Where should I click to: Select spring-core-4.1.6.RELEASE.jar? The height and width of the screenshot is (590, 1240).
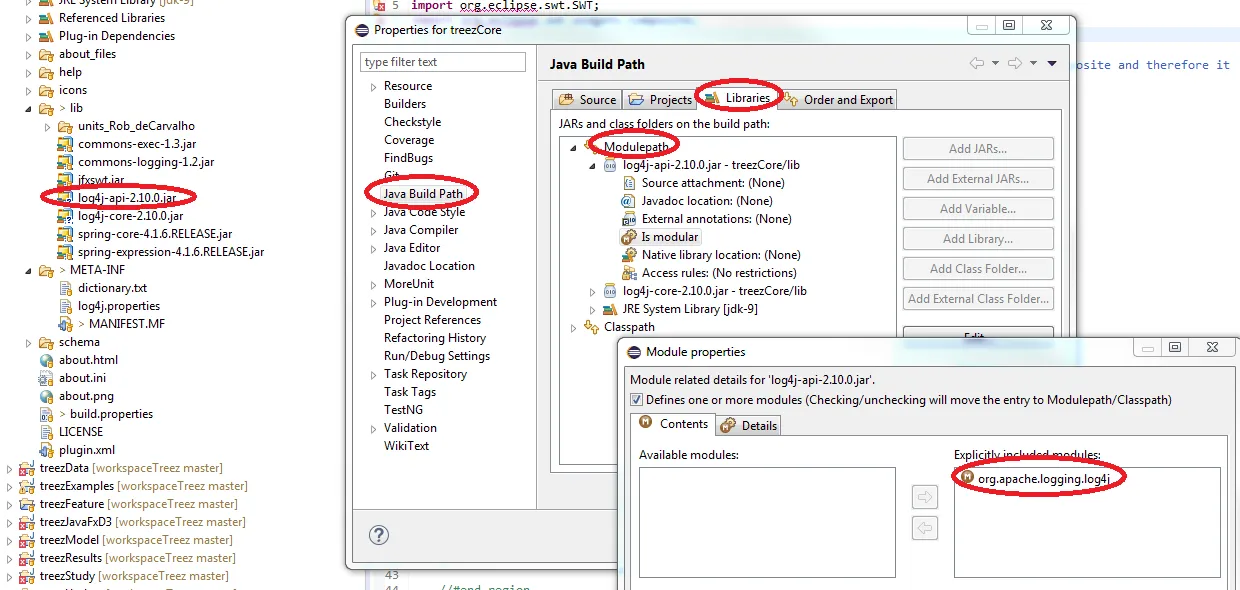155,234
